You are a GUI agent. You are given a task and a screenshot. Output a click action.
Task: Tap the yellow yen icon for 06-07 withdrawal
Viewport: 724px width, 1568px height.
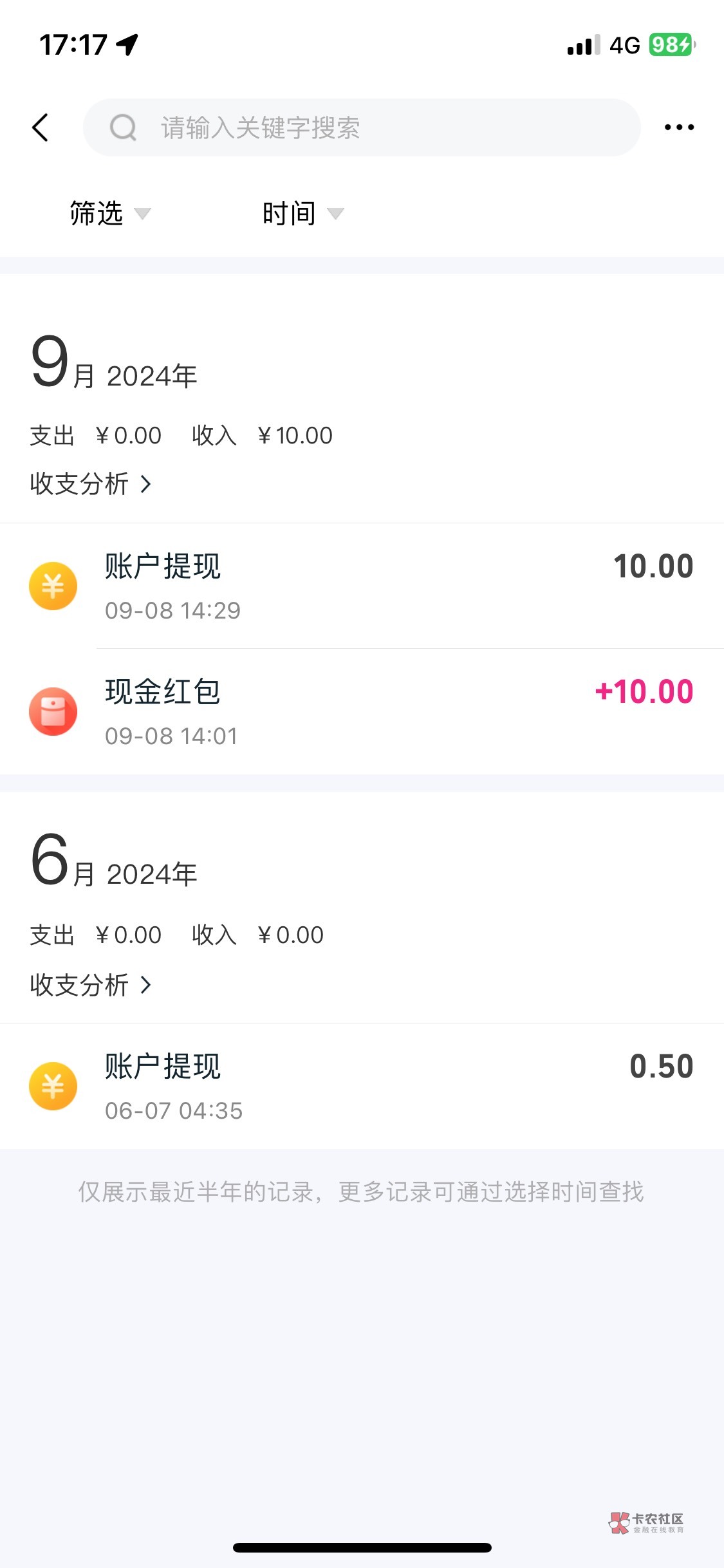coord(53,1086)
